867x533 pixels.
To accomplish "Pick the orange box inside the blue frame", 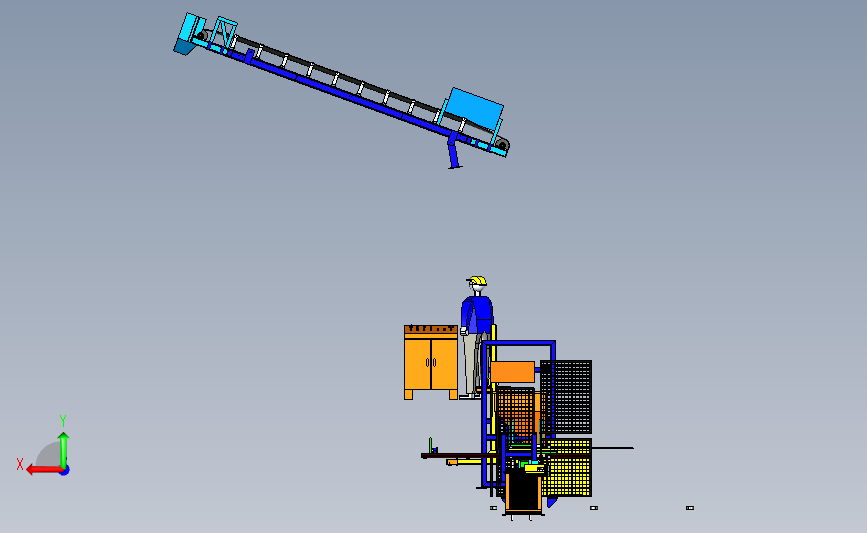I will pyautogui.click(x=513, y=372).
